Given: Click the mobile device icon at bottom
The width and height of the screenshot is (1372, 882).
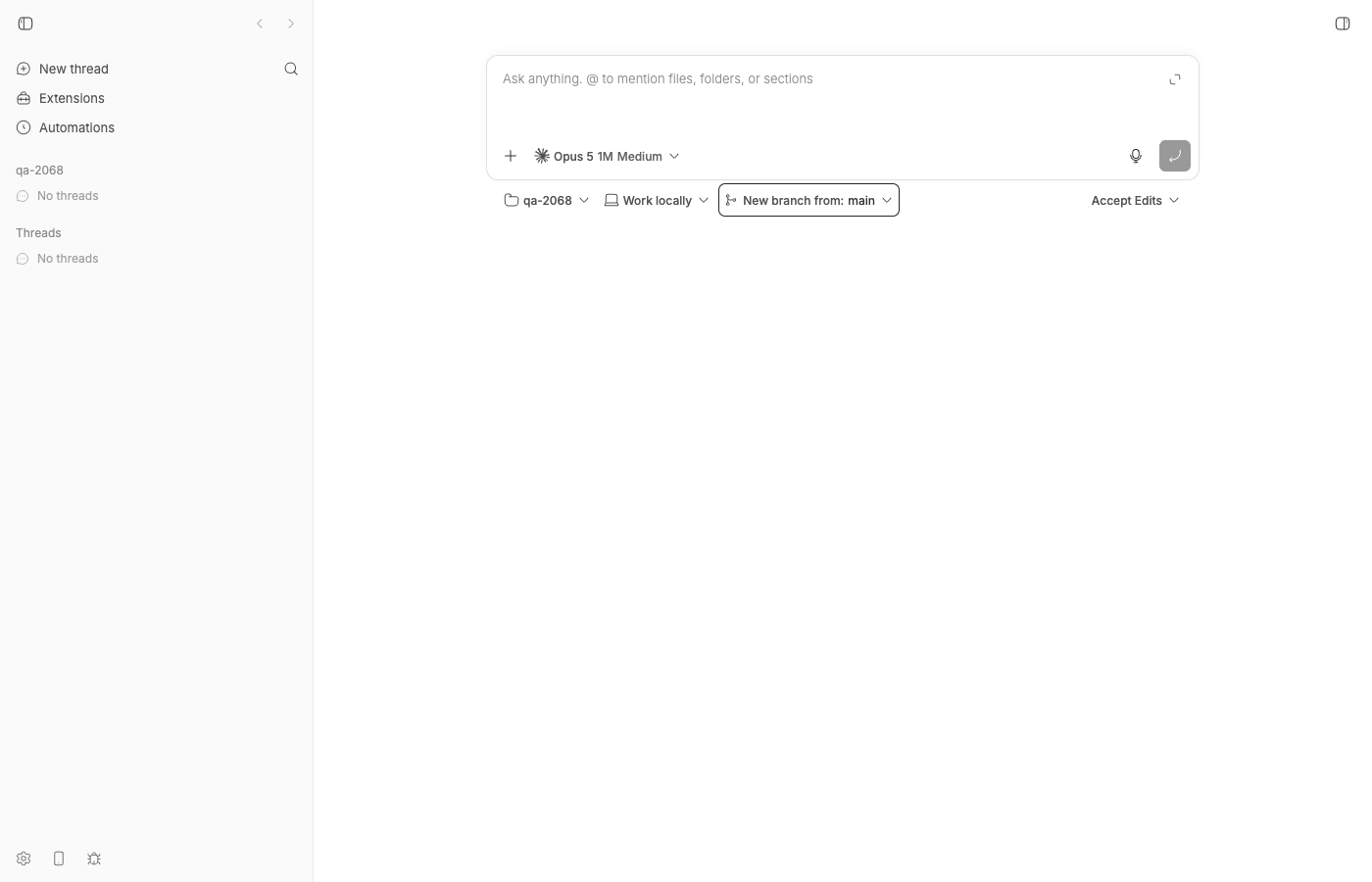Looking at the screenshot, I should 59,858.
